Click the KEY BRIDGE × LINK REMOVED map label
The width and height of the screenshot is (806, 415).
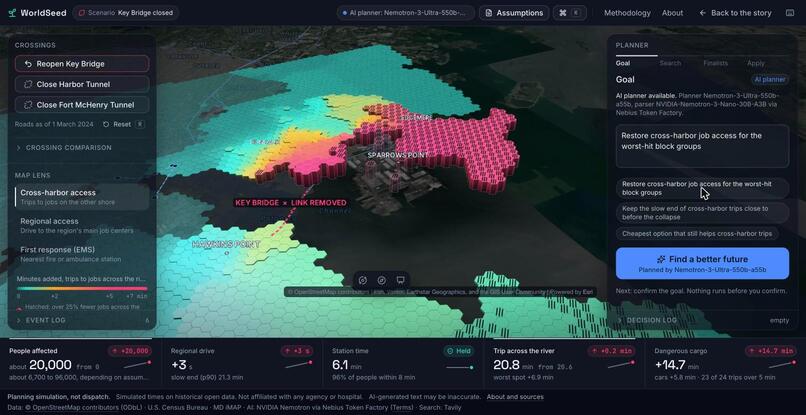(291, 203)
